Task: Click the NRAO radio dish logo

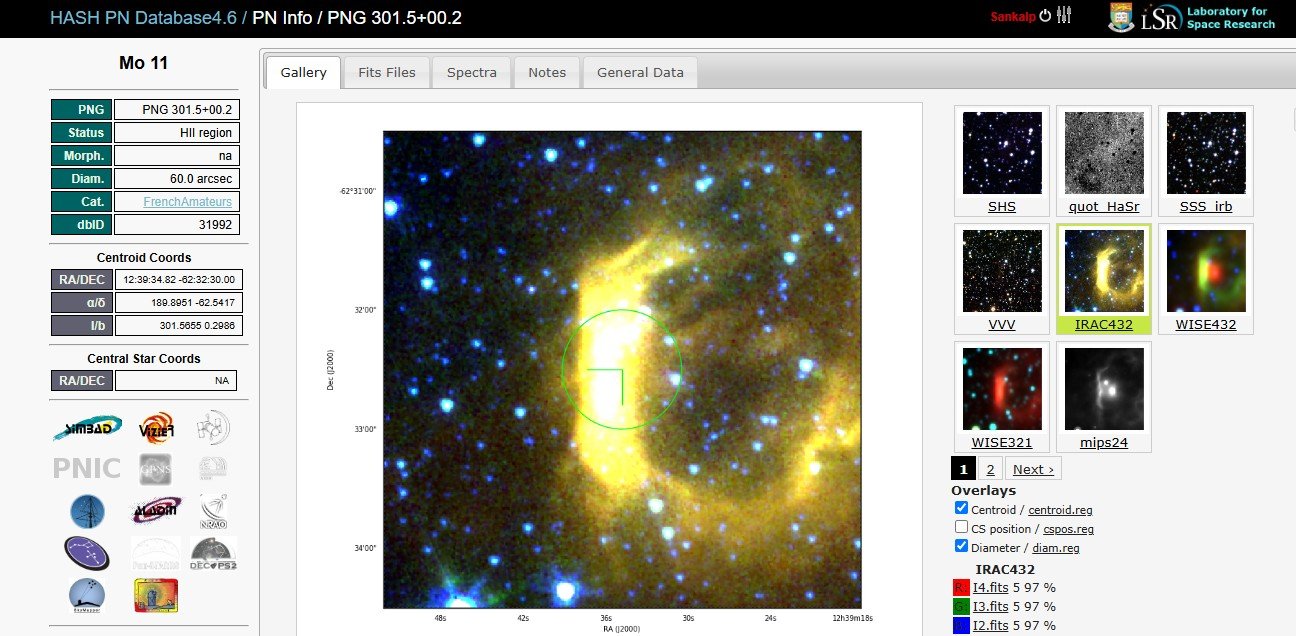Action: (213, 509)
